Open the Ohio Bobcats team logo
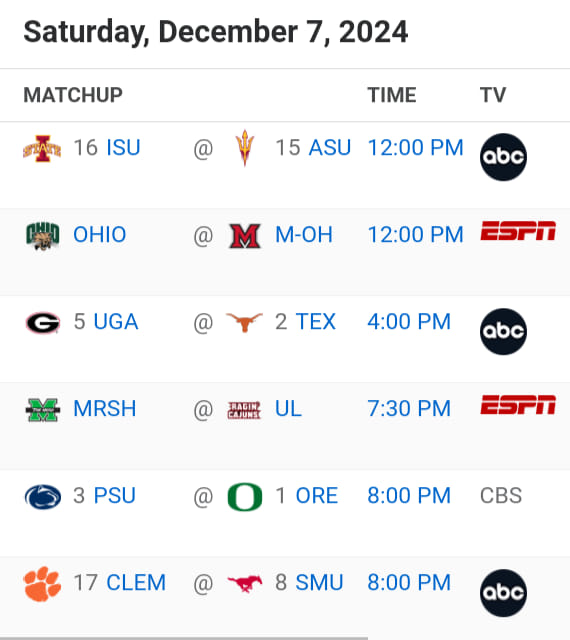Viewport: 570px width, 640px height. (x=42, y=236)
